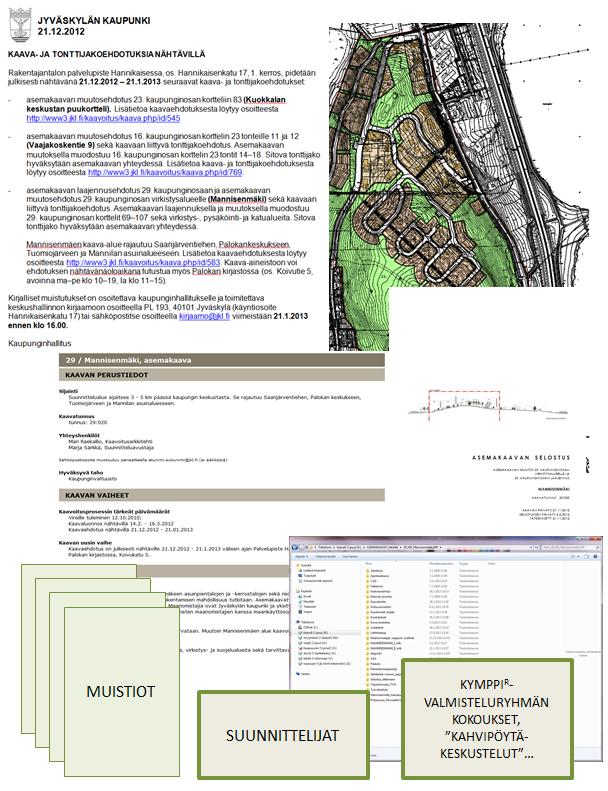Open the Explorer view options icon

coord(572,556)
